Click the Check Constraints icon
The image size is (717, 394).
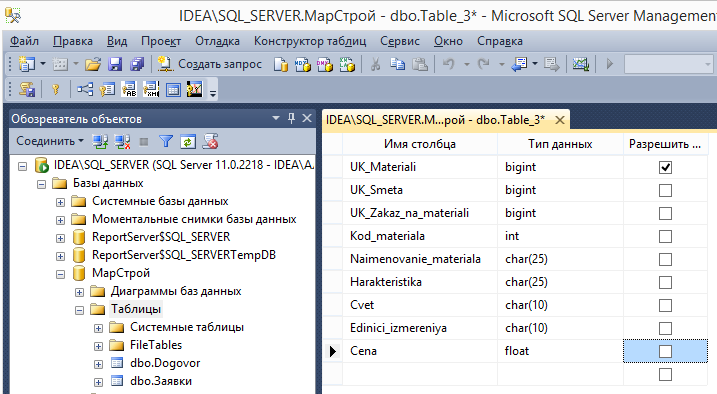(173, 90)
